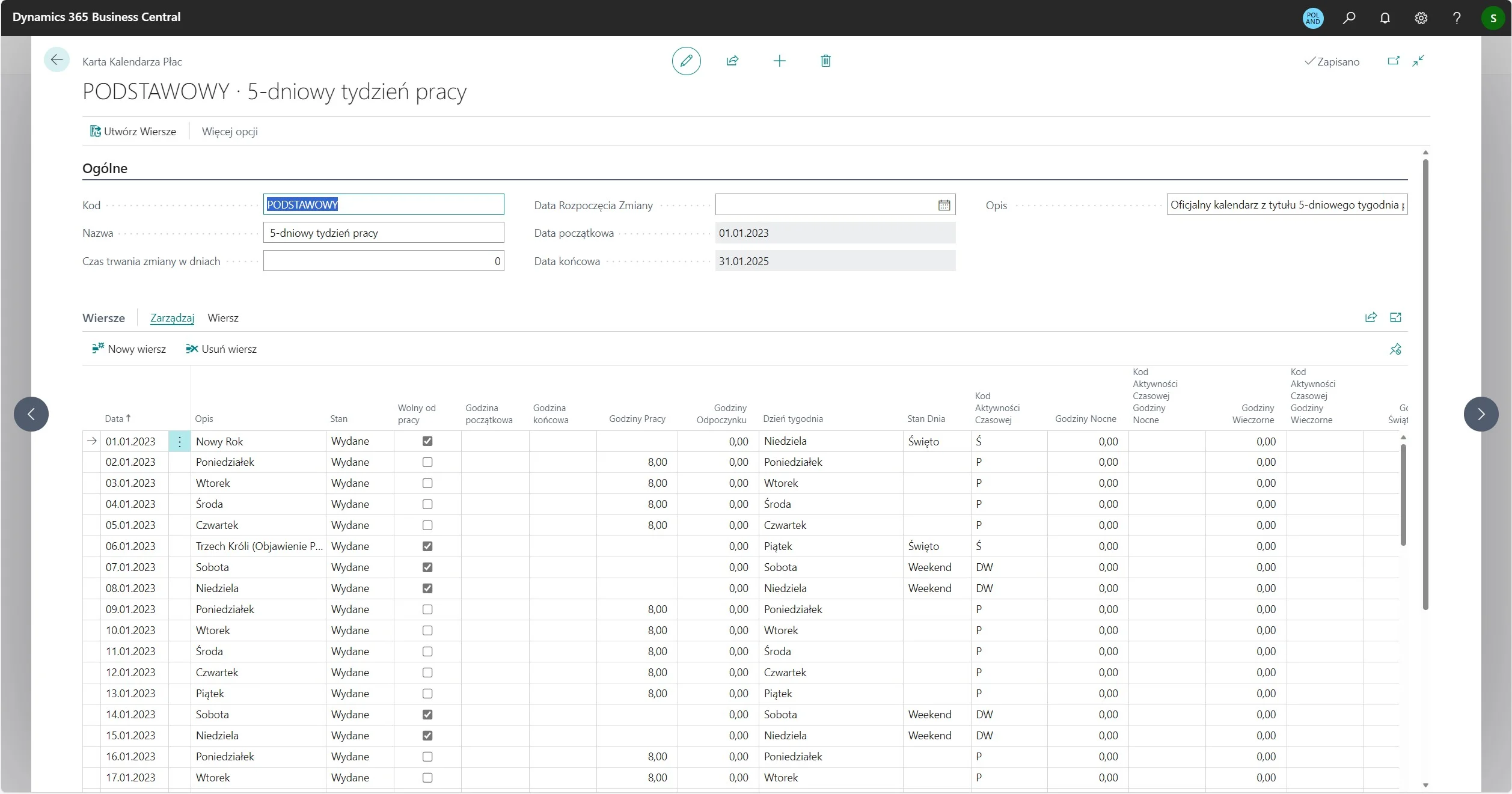This screenshot has width=1512, height=794.
Task: Click Utwórz Wiersze button
Action: coord(133,132)
